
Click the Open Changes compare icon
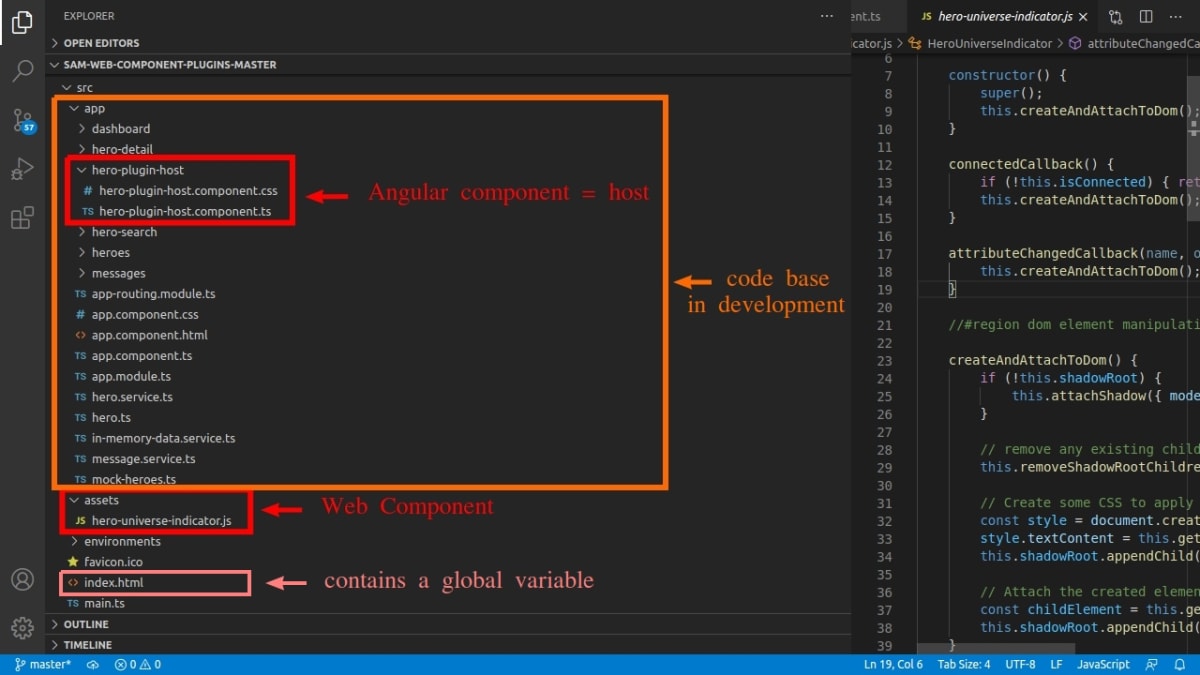[x=1116, y=16]
